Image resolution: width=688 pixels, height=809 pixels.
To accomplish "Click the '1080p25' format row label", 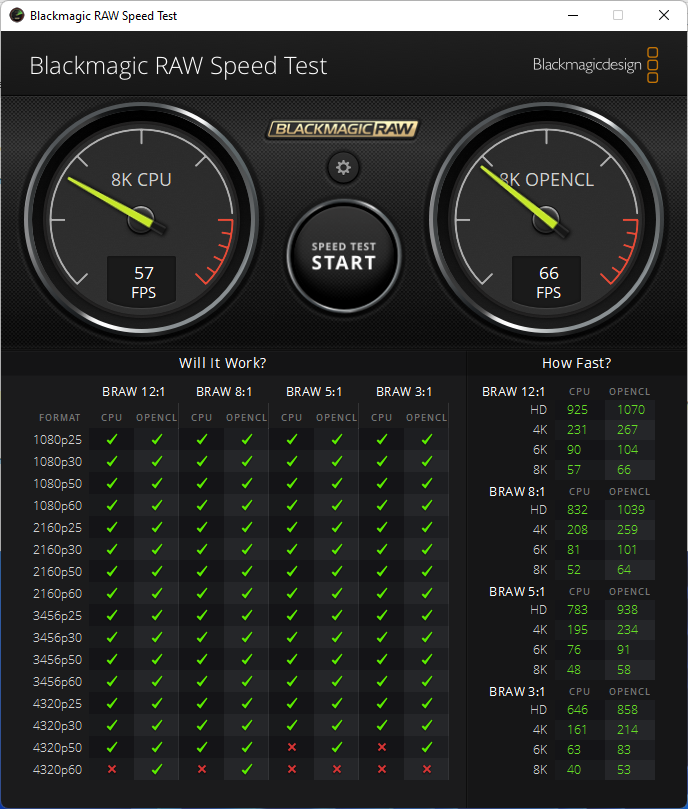I will [x=57, y=440].
